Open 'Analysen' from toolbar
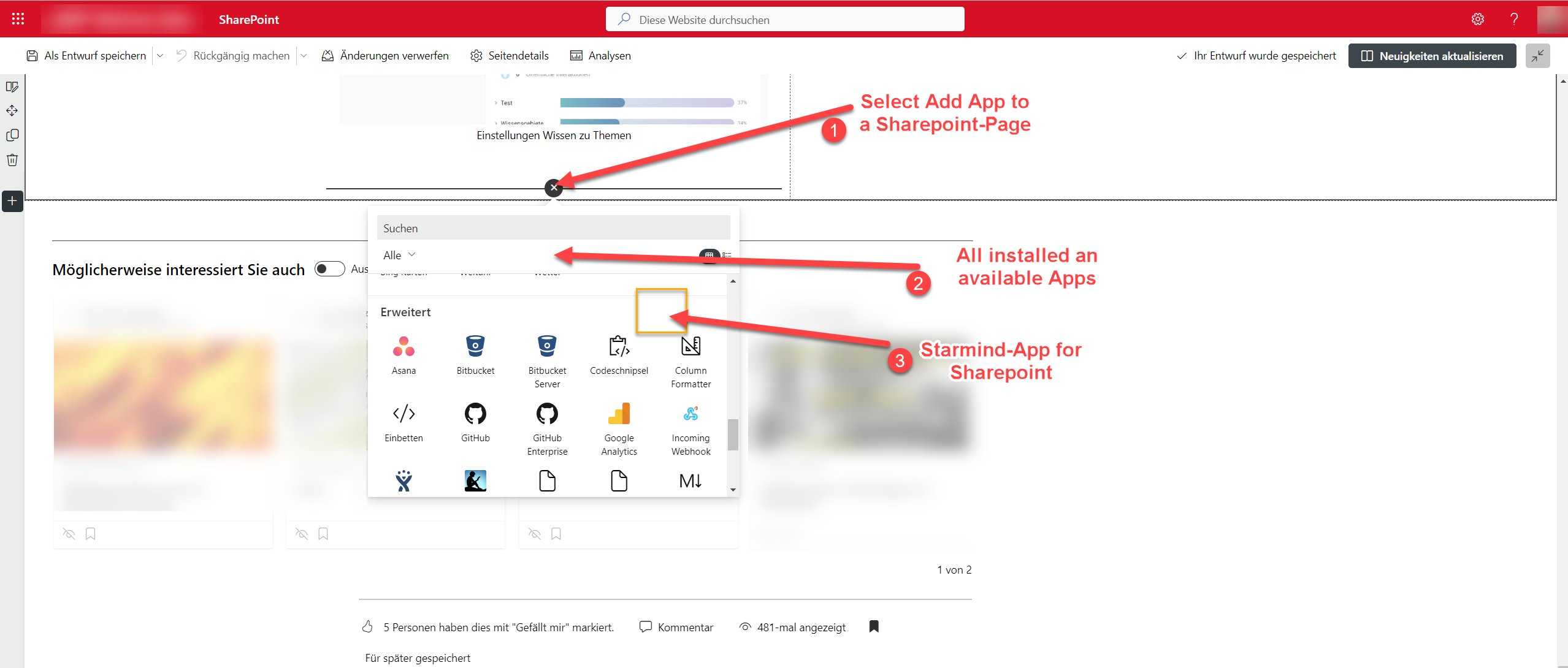This screenshot has width=1568, height=668. [x=601, y=56]
